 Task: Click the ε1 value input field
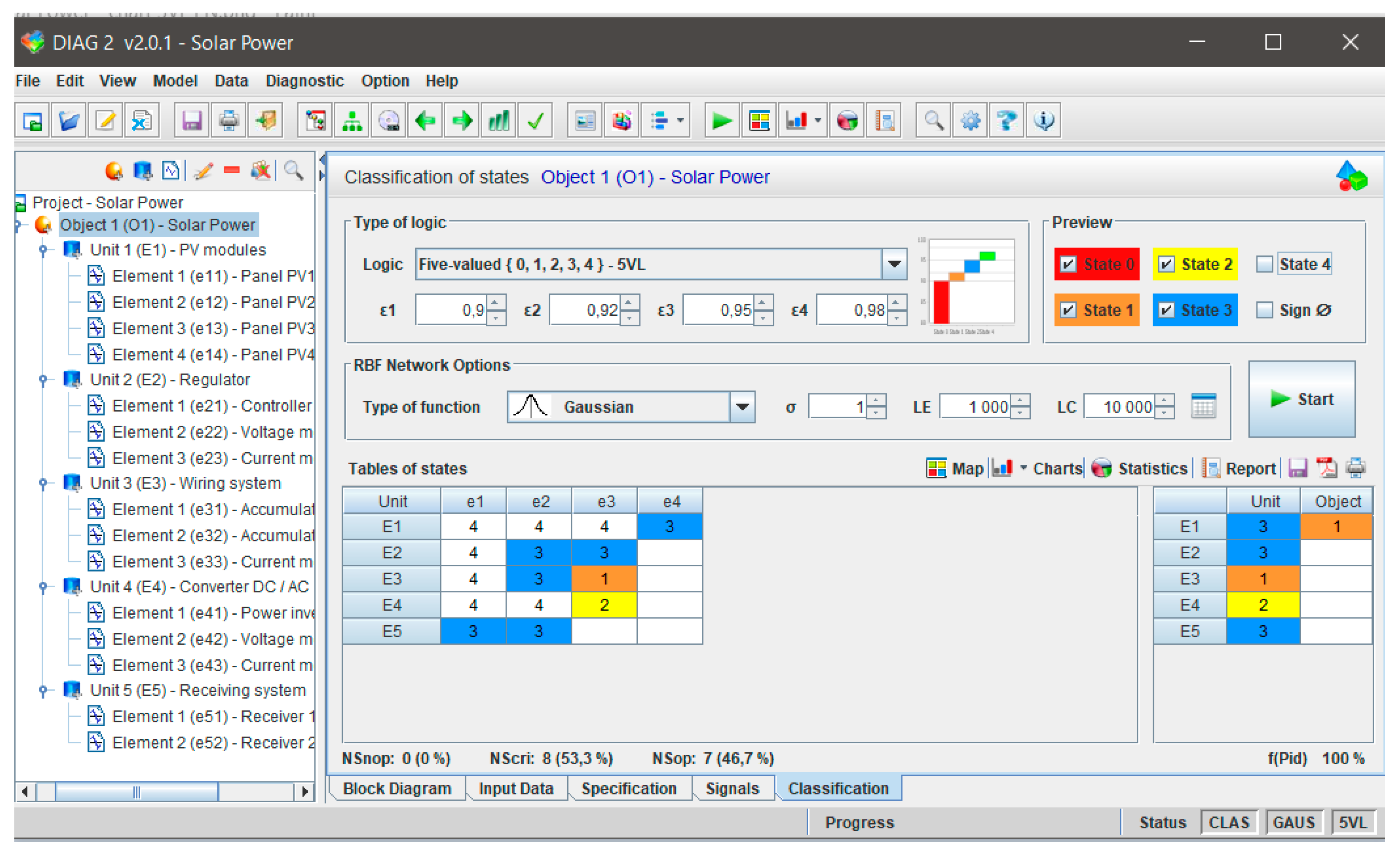(451, 310)
